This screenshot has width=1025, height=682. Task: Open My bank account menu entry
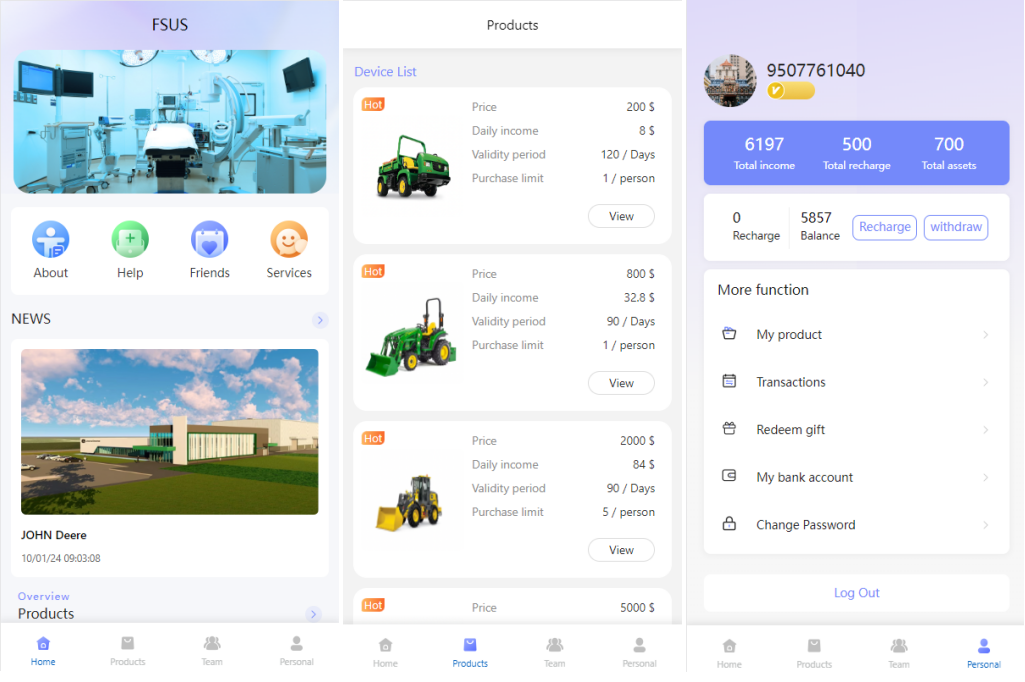(856, 477)
